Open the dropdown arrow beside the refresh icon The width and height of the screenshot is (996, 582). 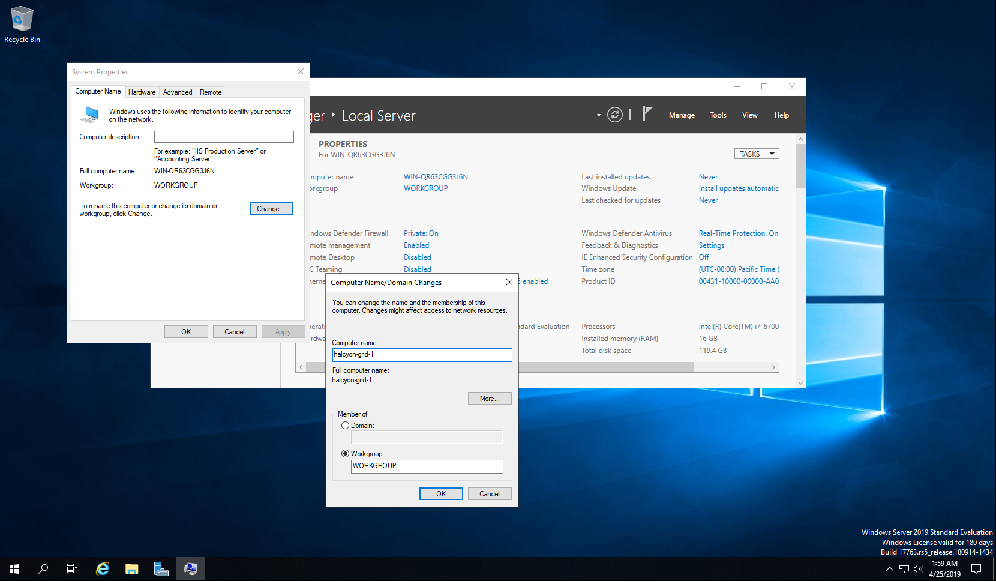(x=598, y=115)
